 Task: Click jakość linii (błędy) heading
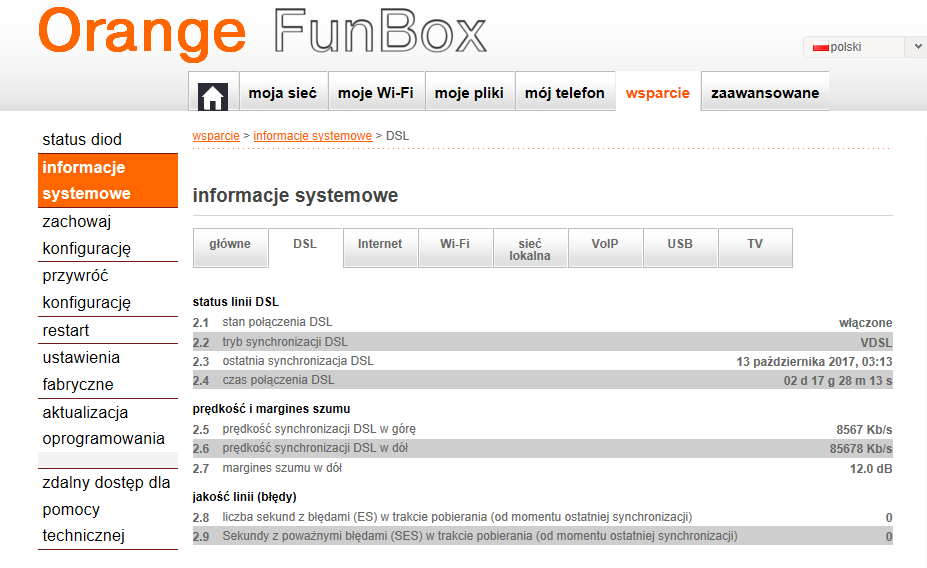[244, 497]
